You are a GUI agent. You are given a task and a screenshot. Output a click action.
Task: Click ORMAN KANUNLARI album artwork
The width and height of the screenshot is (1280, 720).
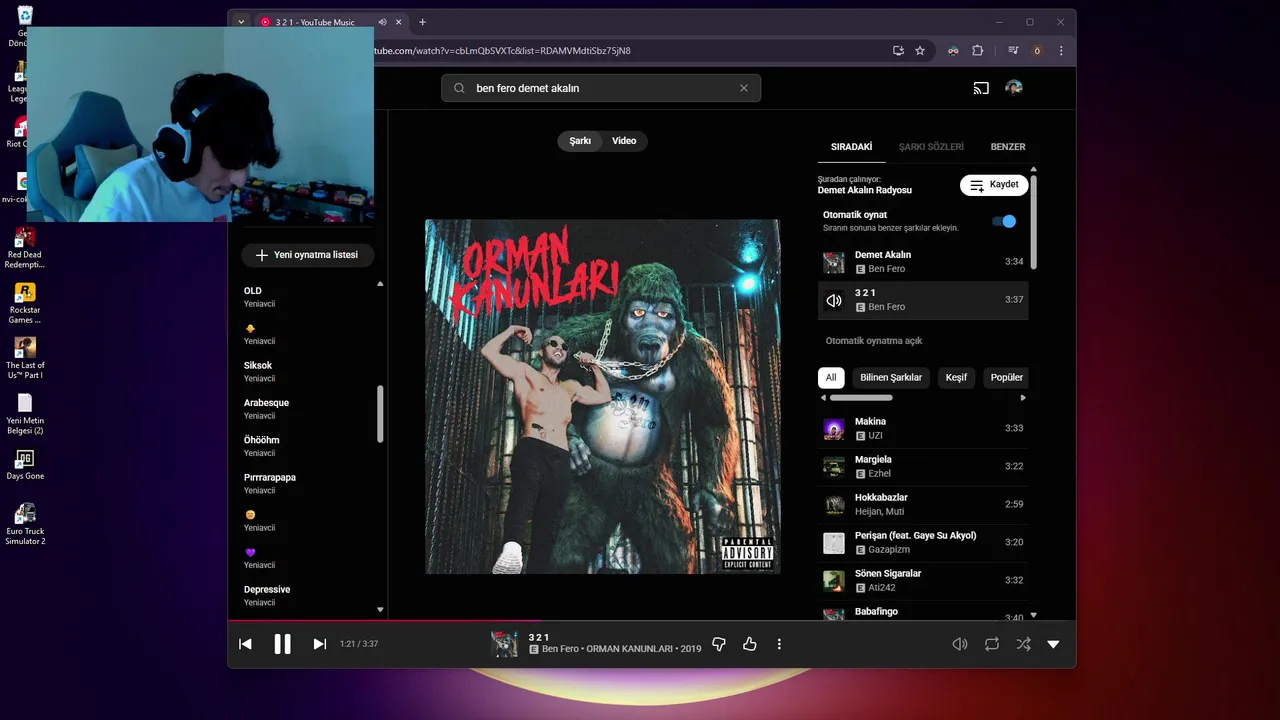(x=602, y=397)
